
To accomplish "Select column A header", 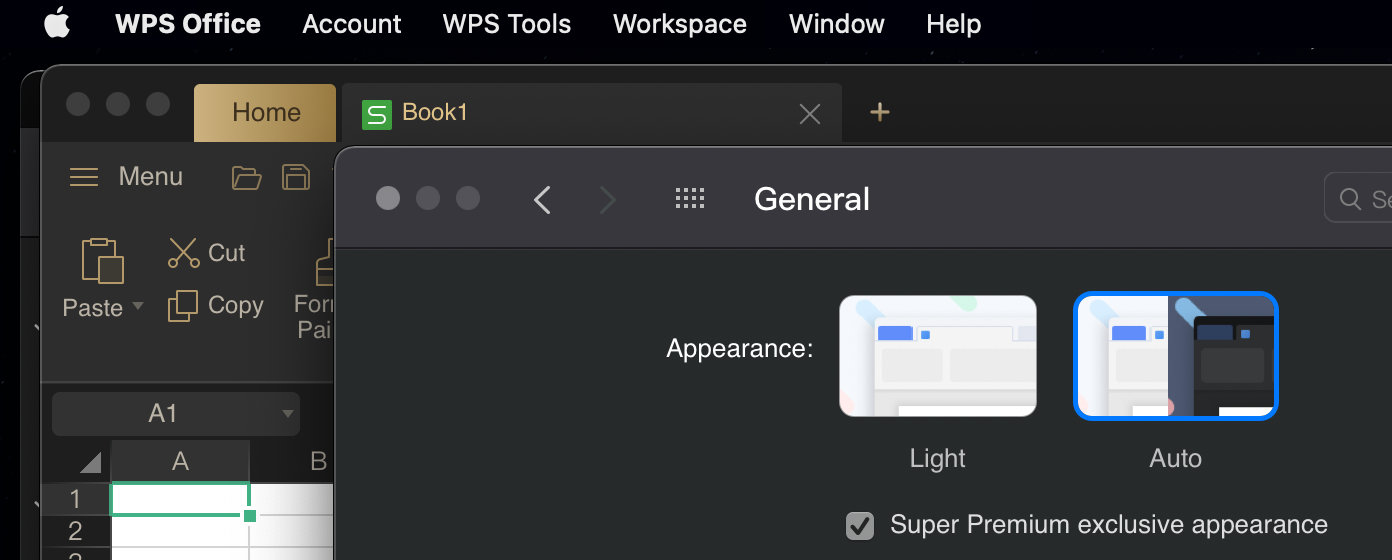I will tap(180, 461).
